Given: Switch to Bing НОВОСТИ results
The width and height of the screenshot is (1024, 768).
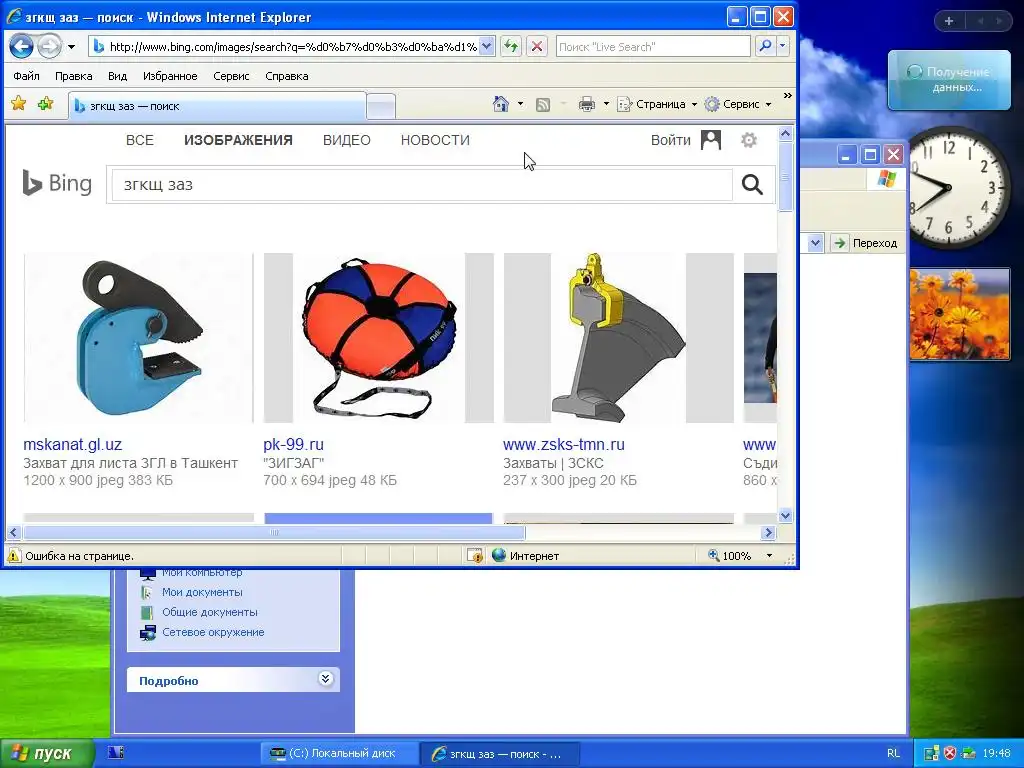Looking at the screenshot, I should (x=436, y=140).
